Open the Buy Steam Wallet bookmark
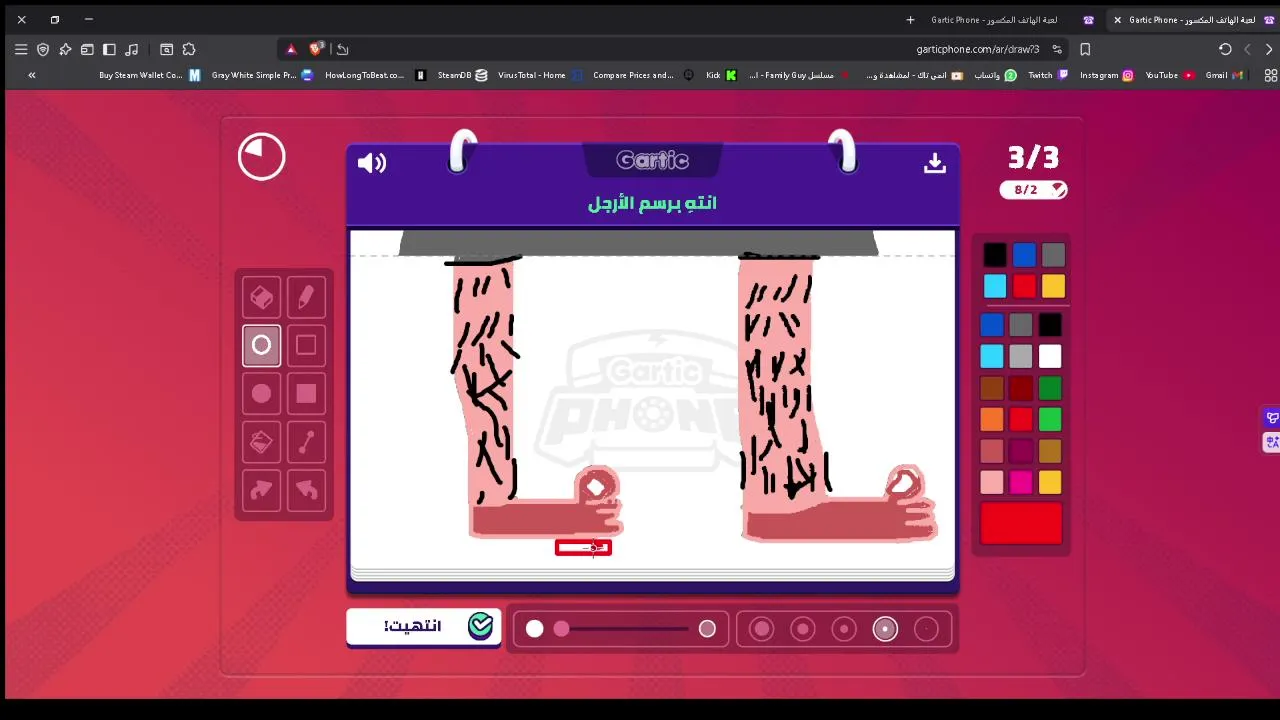This screenshot has width=1280, height=720. coord(149,75)
